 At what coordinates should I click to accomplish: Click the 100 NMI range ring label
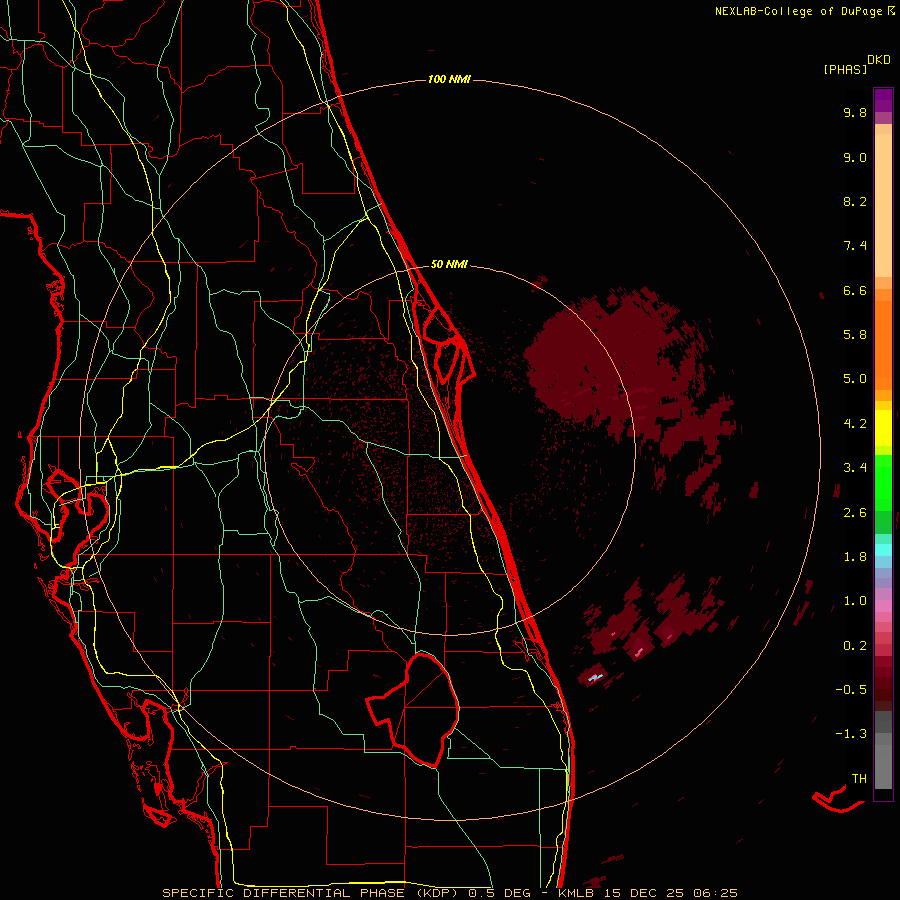(x=449, y=79)
